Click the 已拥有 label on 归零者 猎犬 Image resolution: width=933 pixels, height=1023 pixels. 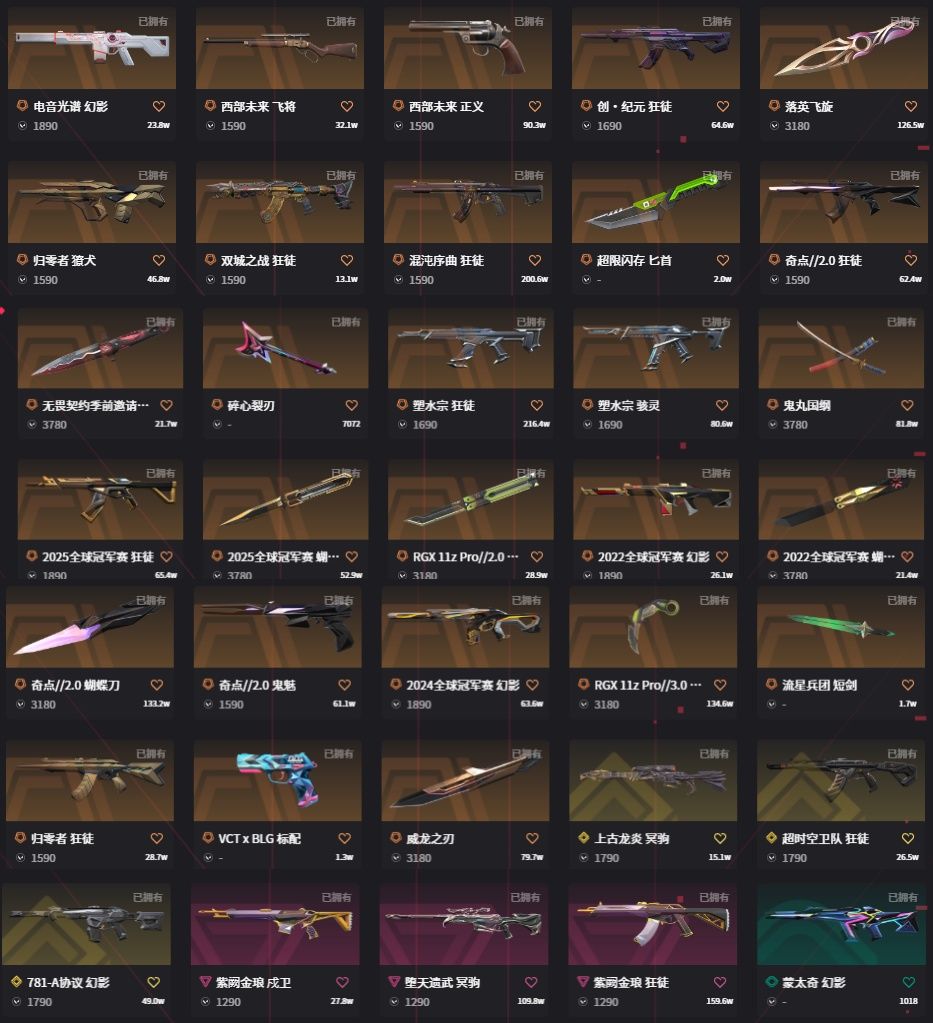click(153, 176)
